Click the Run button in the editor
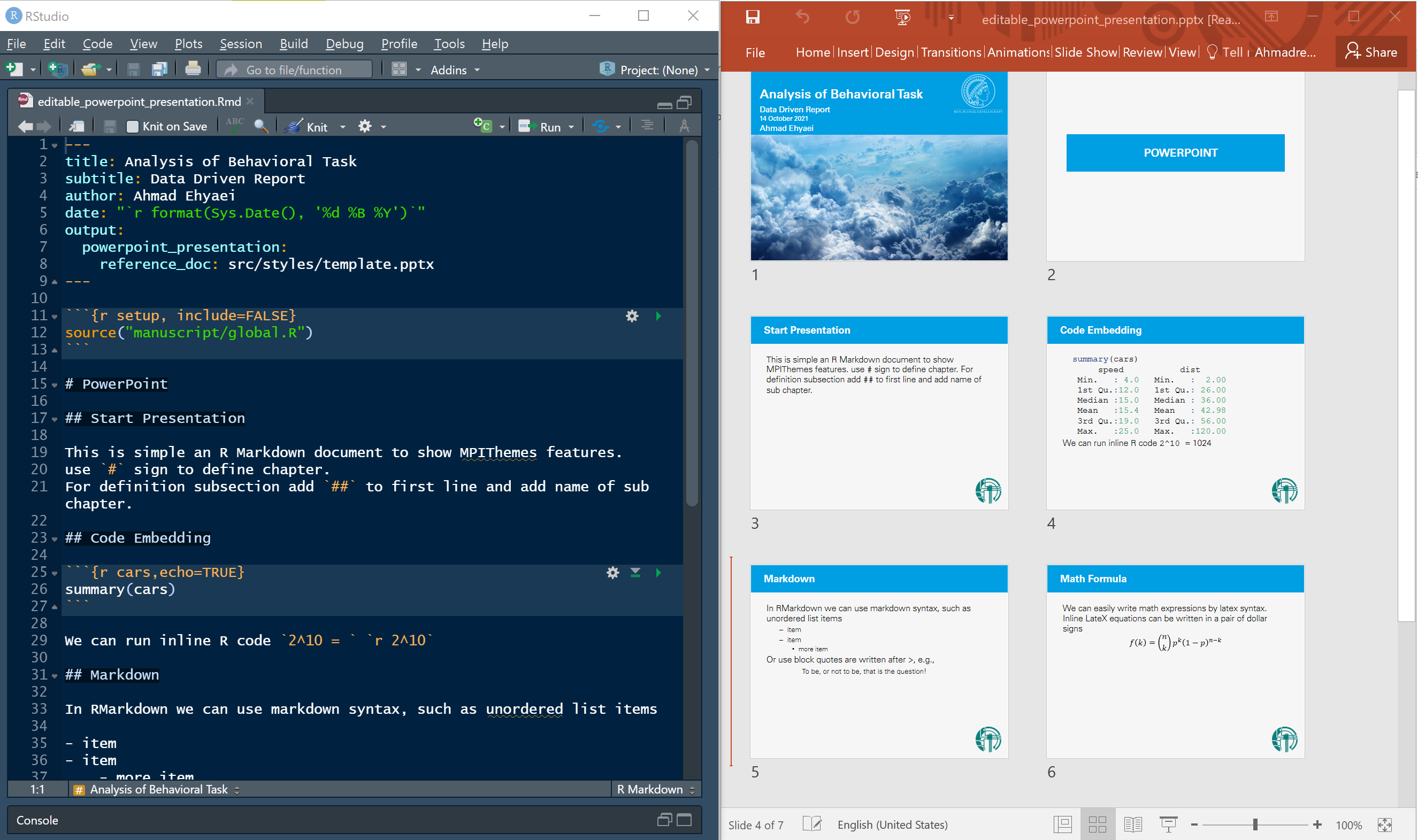This screenshot has width=1418, height=840. [541, 127]
